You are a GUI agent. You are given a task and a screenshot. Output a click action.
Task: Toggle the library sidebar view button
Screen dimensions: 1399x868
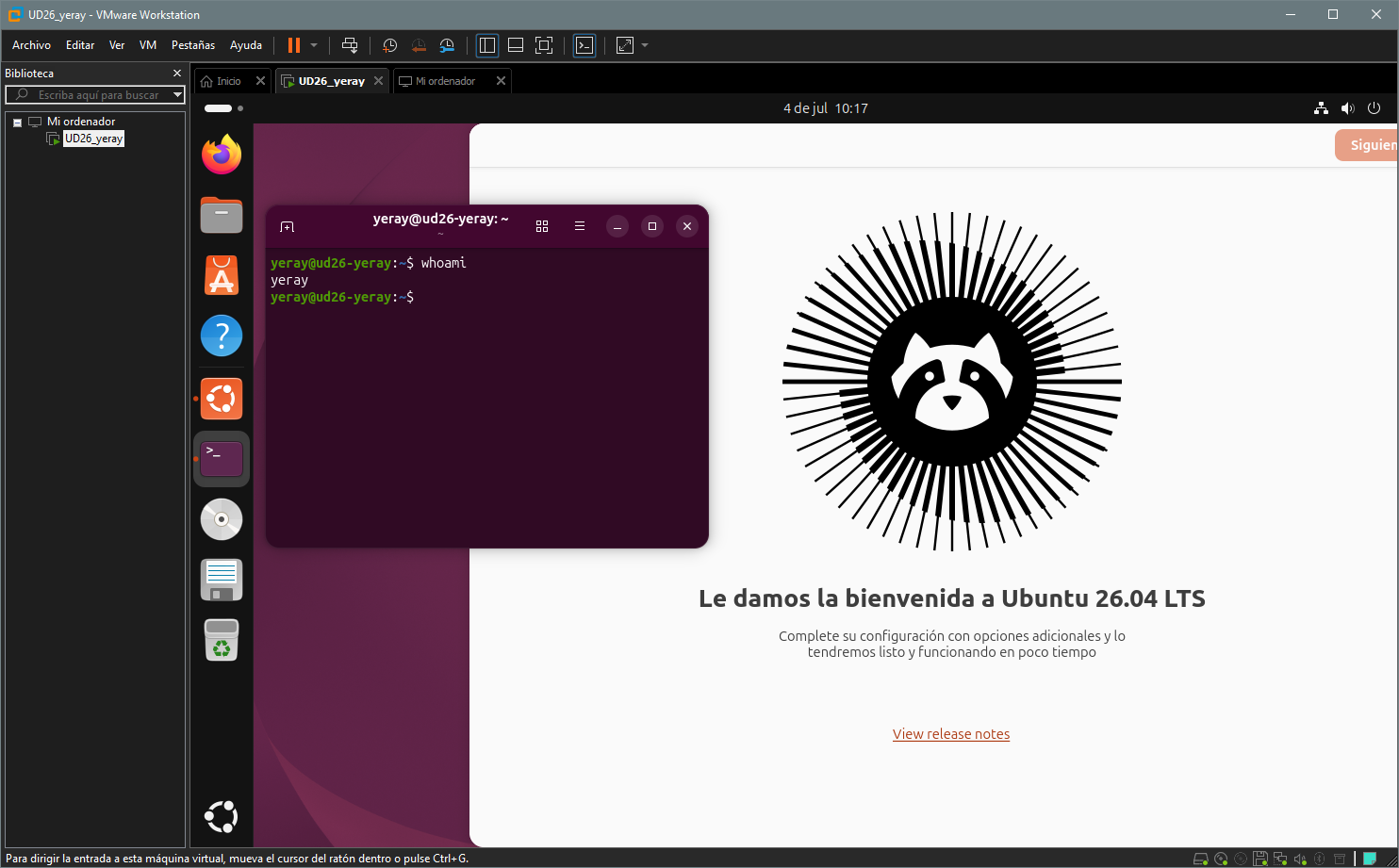[487, 45]
